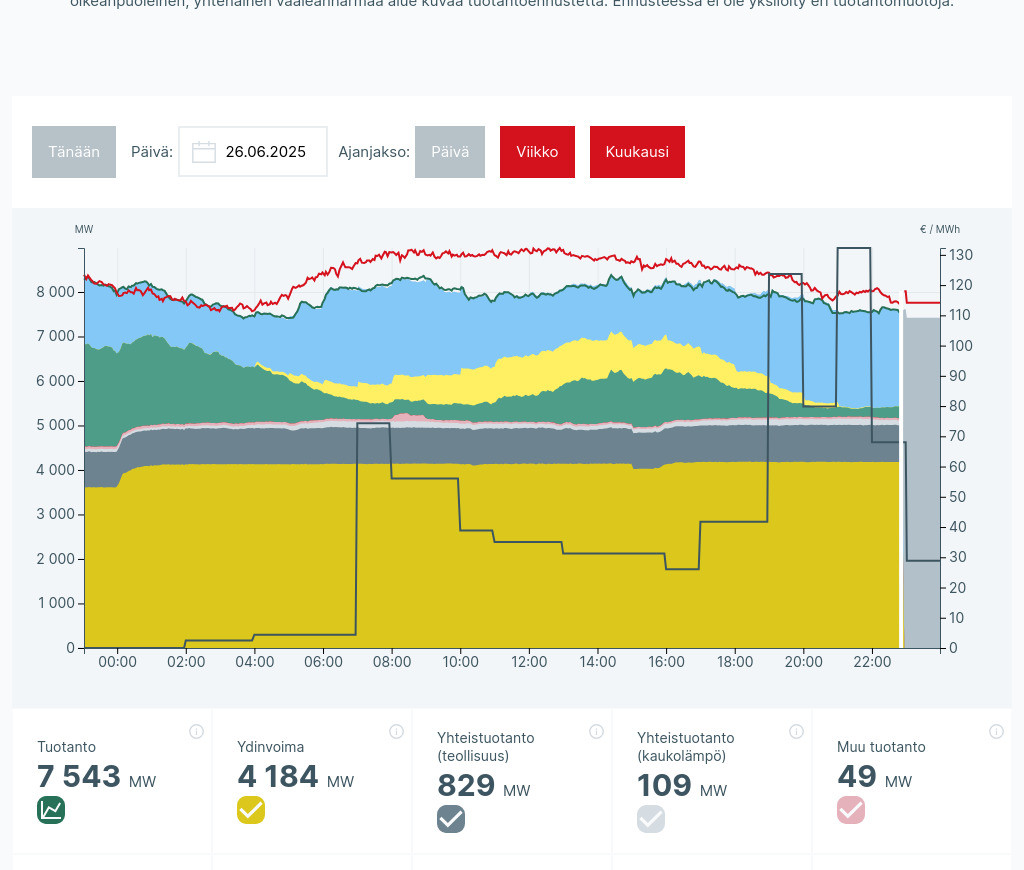The image size is (1024, 870).
Task: Disable Muu tuotanto pink checkbox
Action: pyautogui.click(x=851, y=810)
